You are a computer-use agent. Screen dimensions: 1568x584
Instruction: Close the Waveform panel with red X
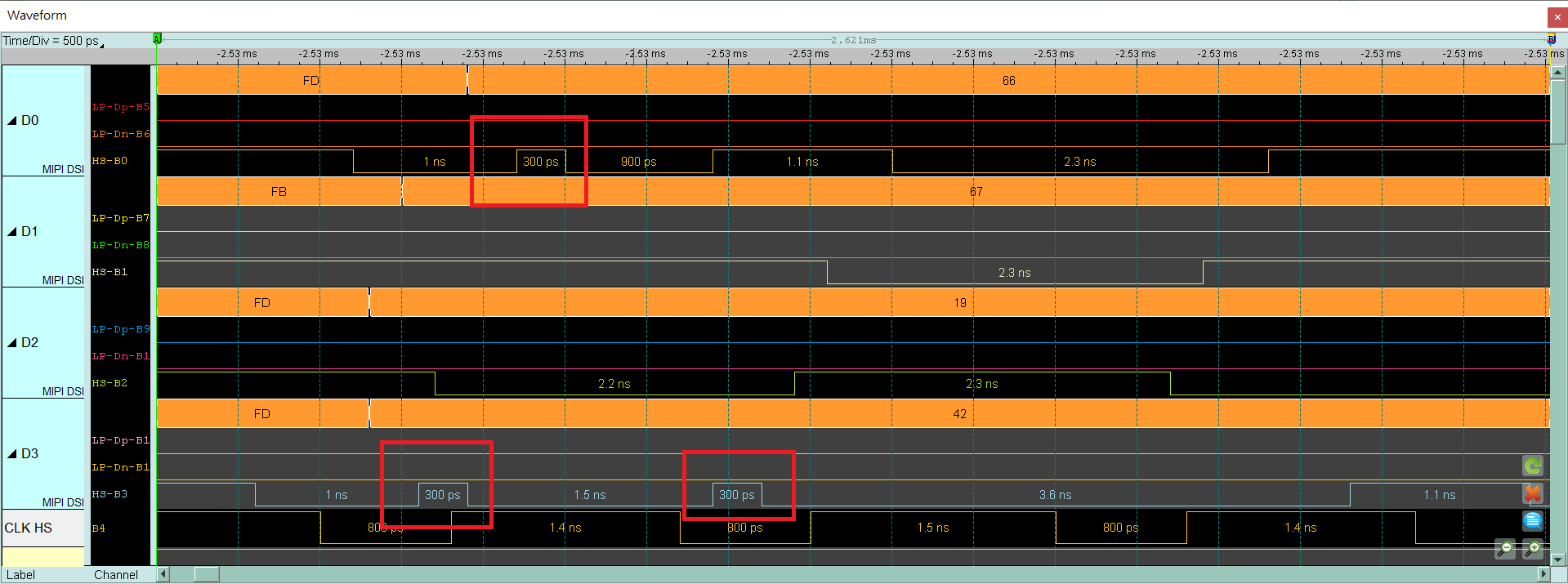click(1557, 17)
